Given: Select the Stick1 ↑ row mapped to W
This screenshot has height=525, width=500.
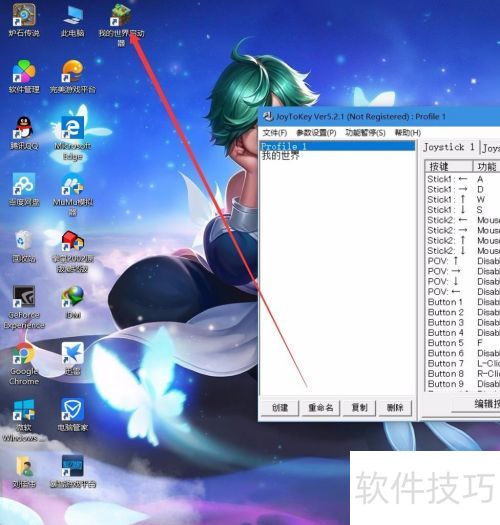Looking at the screenshot, I should 463,200.
